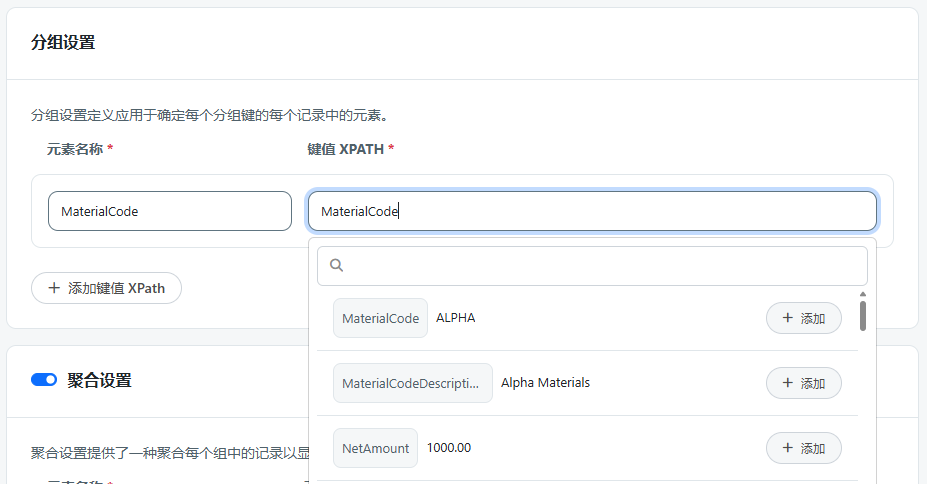Click the 分组设置 section heading
This screenshot has width=927, height=484.
63,42
